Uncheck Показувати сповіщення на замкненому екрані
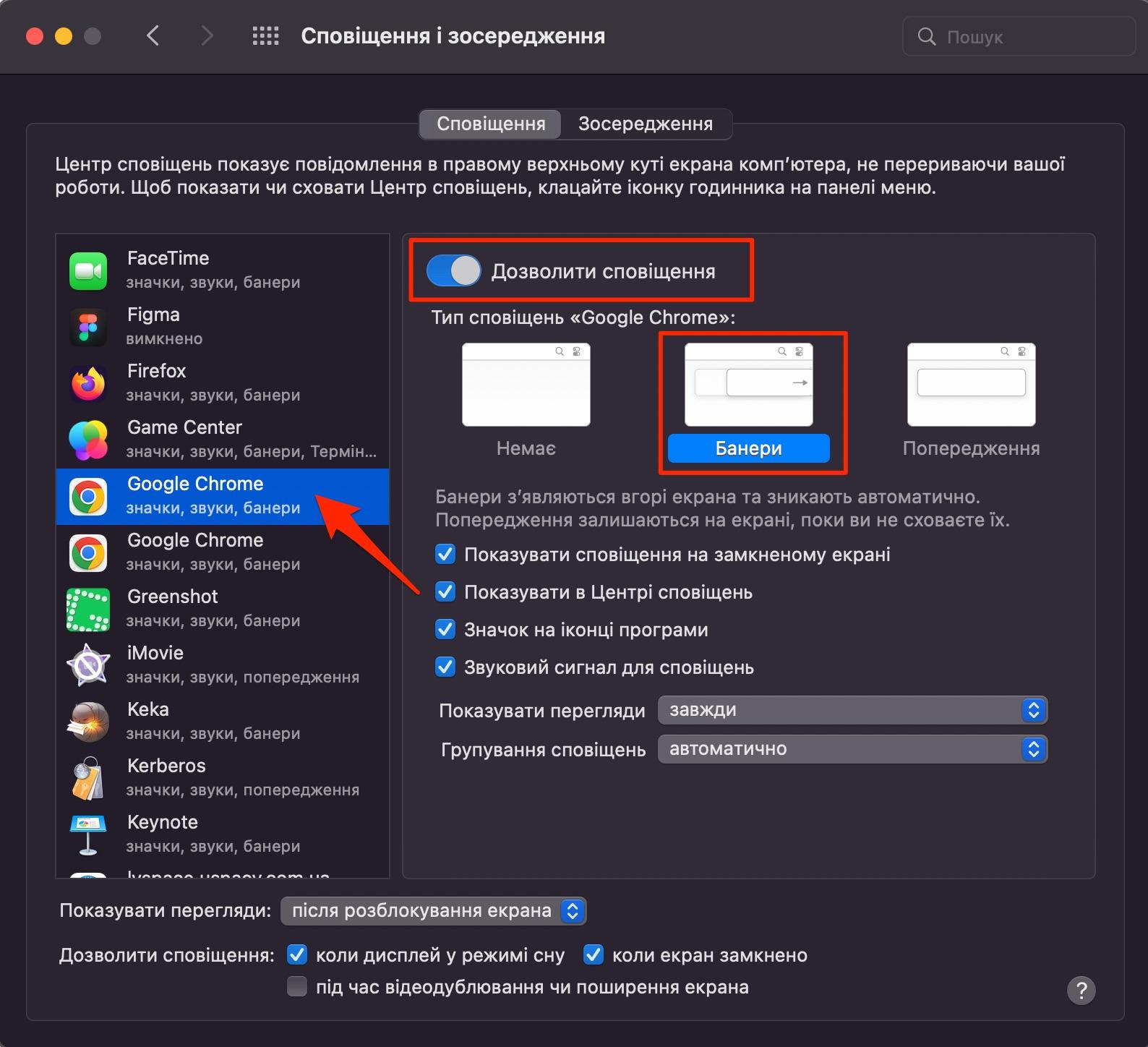Screen dimensions: 1148x1047 [x=445, y=555]
